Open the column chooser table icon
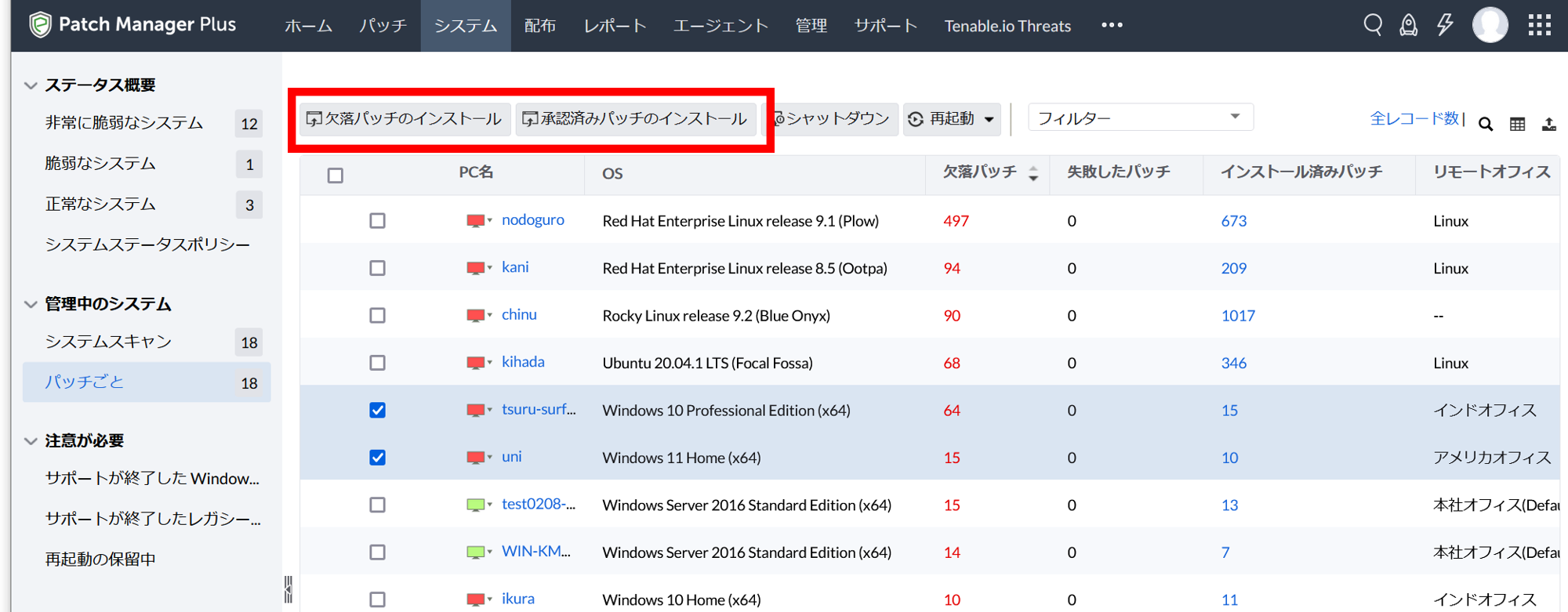 point(1518,124)
